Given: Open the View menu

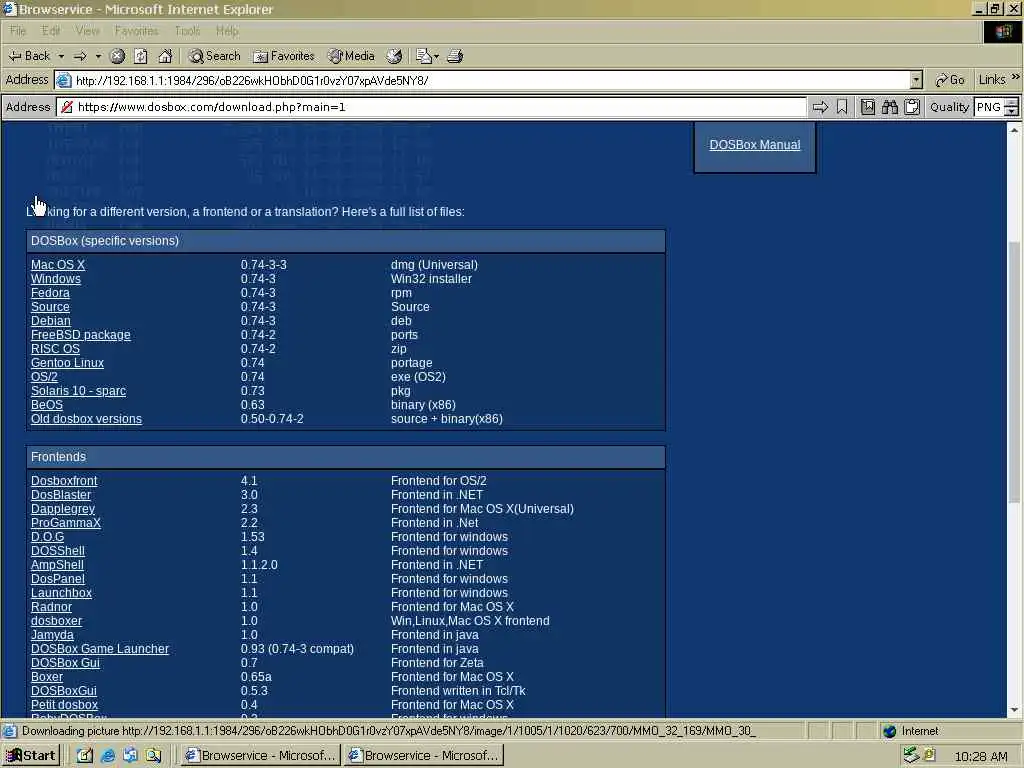Looking at the screenshot, I should coord(88,31).
